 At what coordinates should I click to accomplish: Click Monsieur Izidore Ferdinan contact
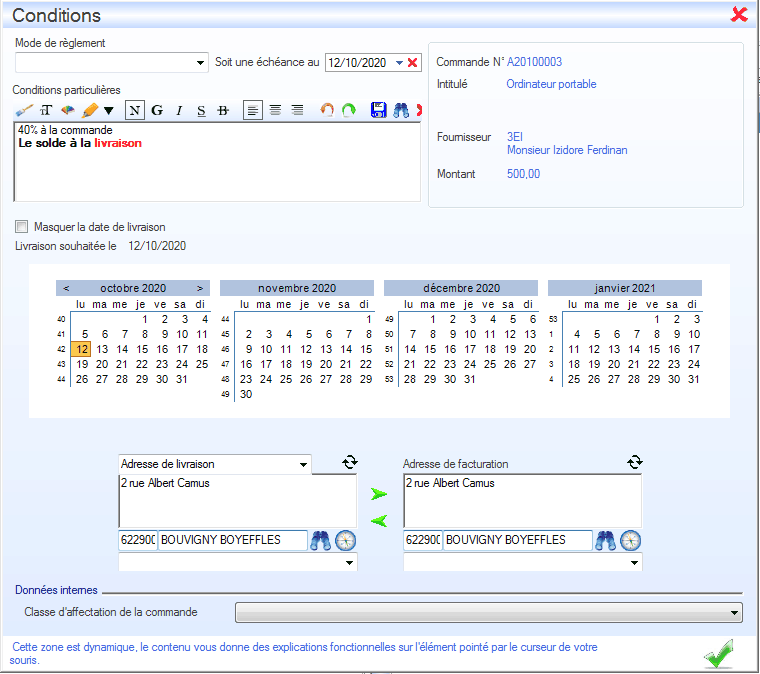point(567,150)
